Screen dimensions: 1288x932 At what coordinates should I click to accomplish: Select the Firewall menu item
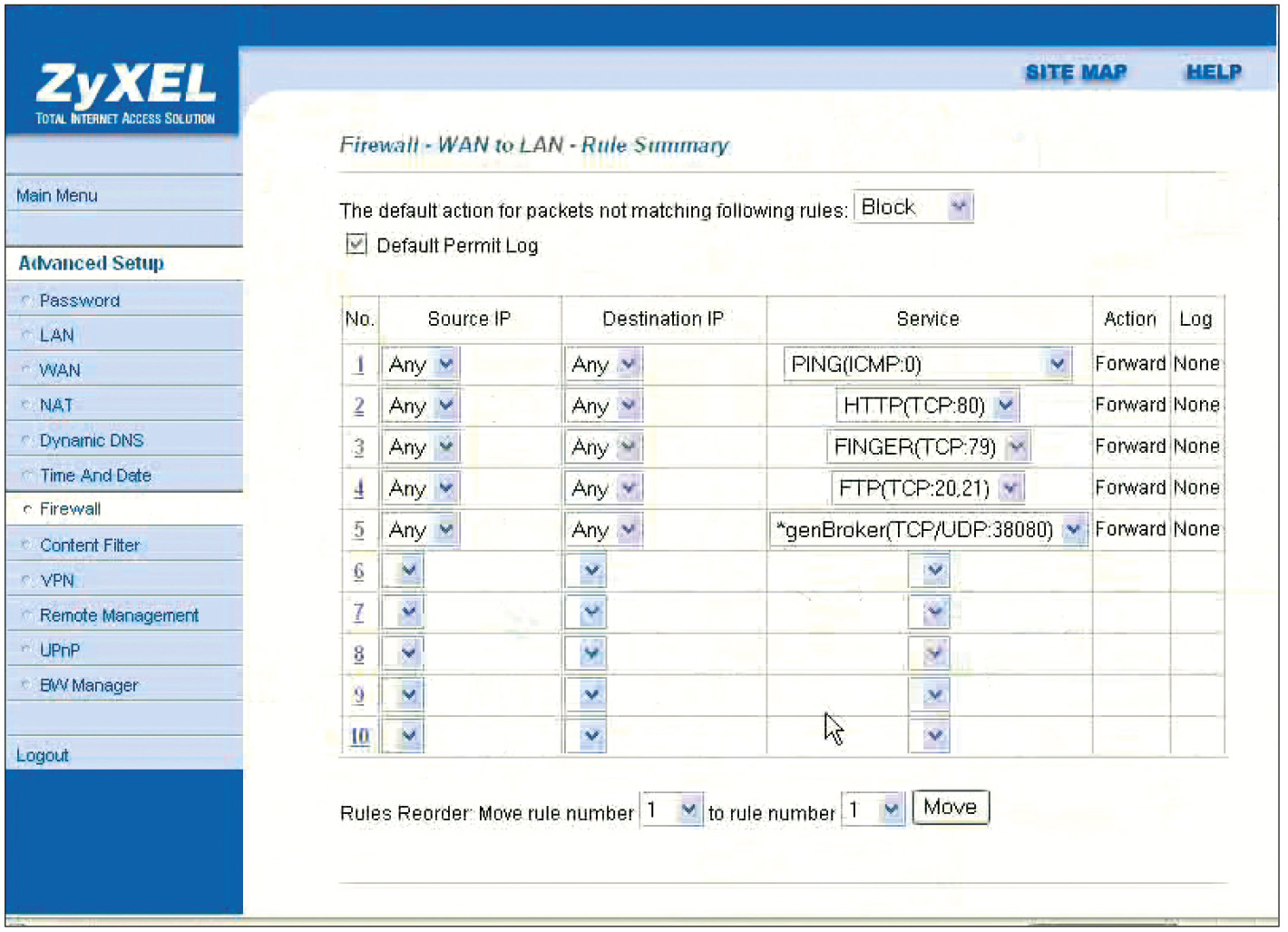70,509
